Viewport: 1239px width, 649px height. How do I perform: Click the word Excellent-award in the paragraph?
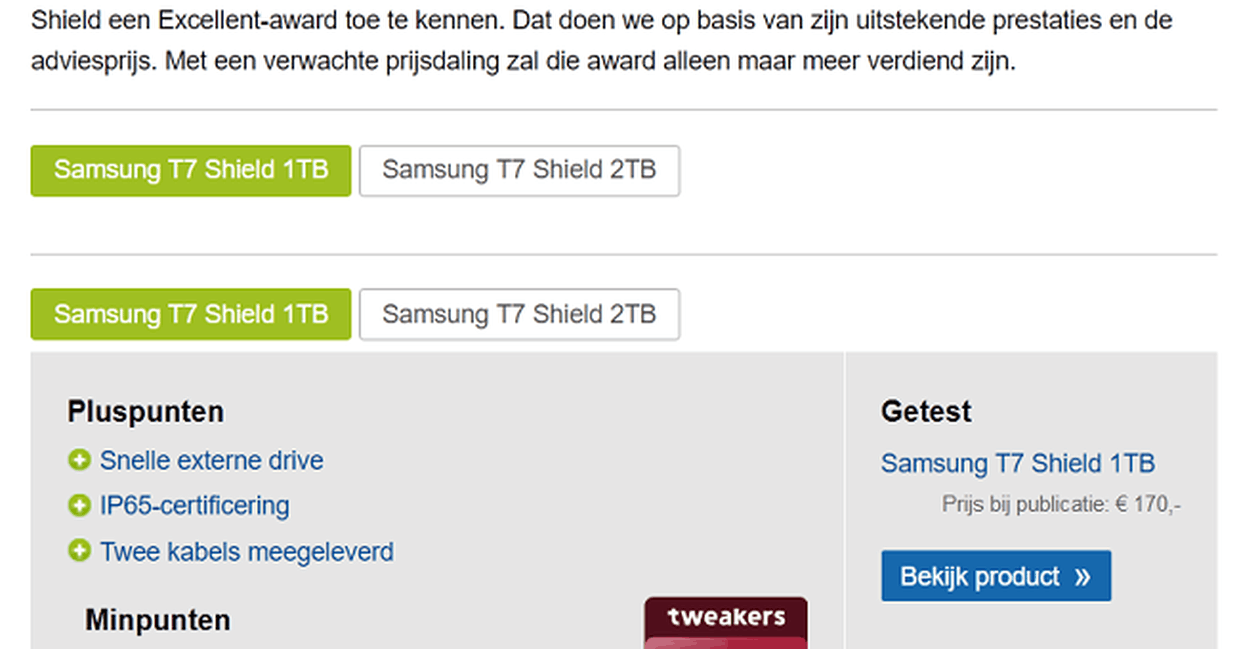click(192, 20)
